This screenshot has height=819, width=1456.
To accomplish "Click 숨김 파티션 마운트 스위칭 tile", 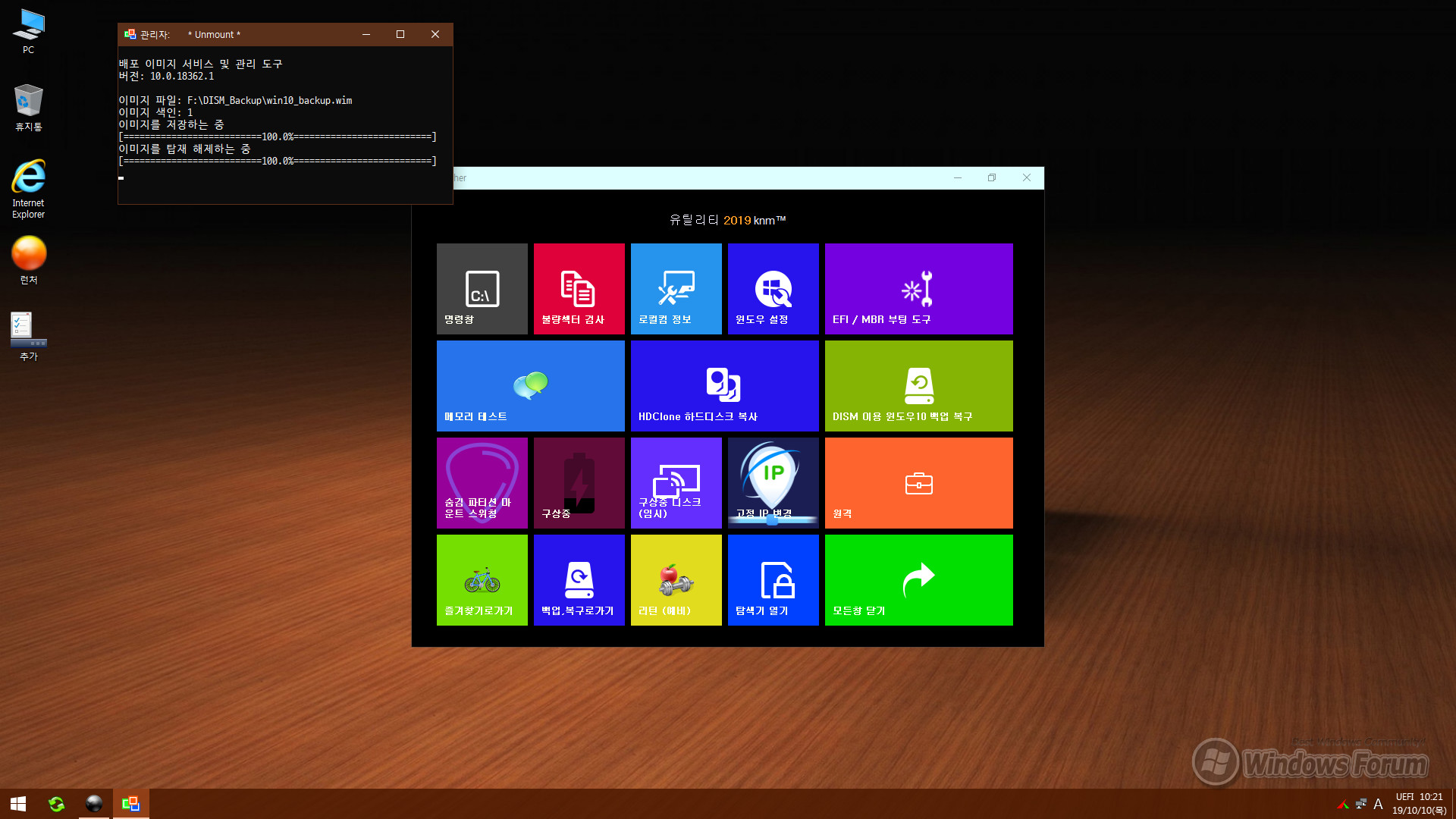I will click(482, 483).
